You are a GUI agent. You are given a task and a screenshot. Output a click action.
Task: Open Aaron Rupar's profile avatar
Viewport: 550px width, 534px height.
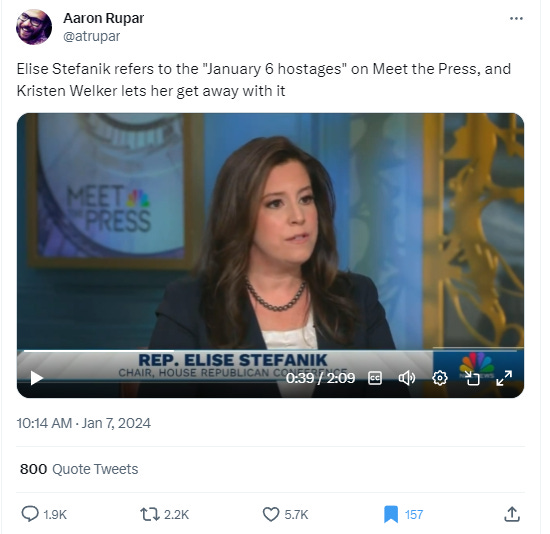click(x=34, y=27)
